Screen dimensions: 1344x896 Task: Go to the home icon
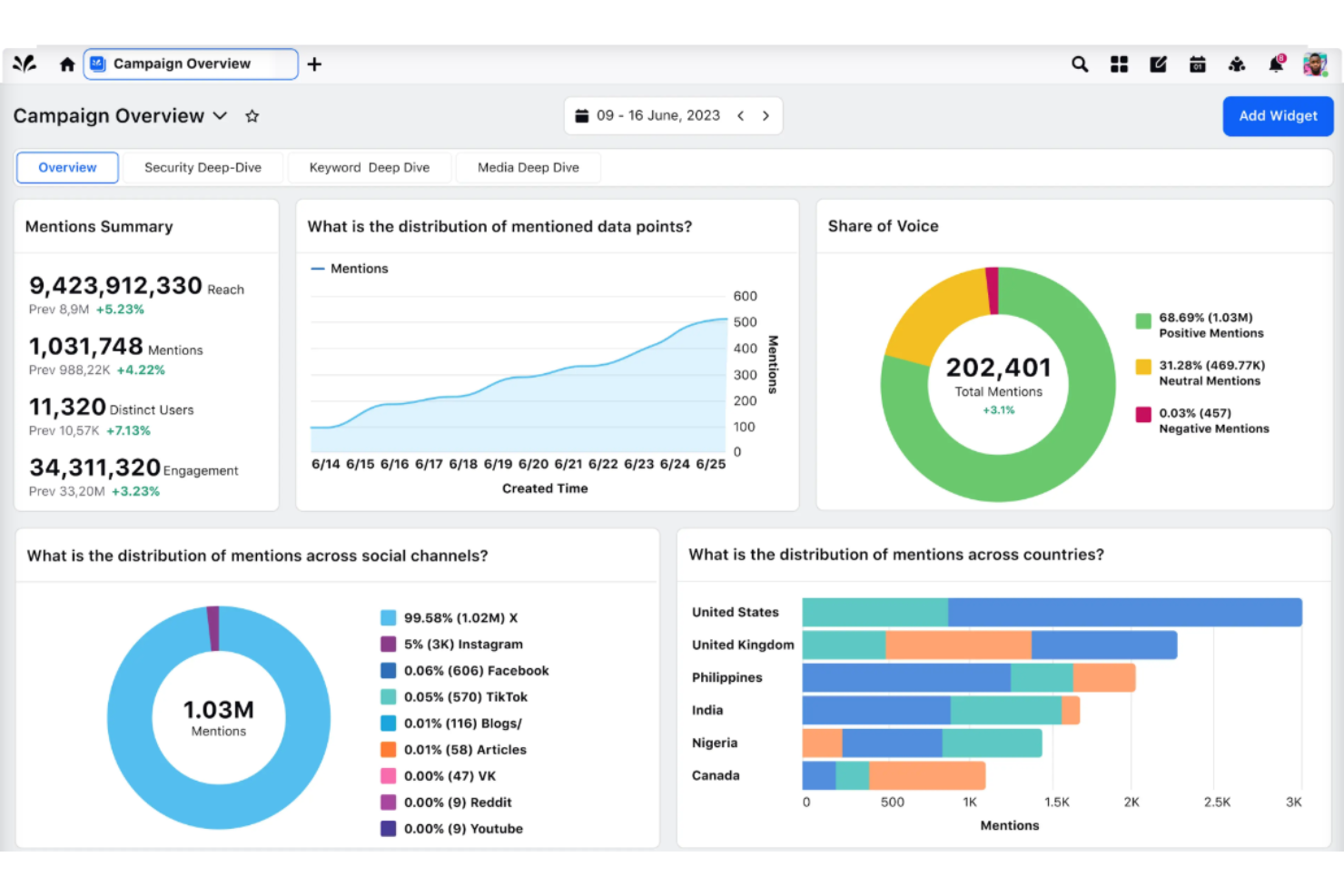pos(66,64)
